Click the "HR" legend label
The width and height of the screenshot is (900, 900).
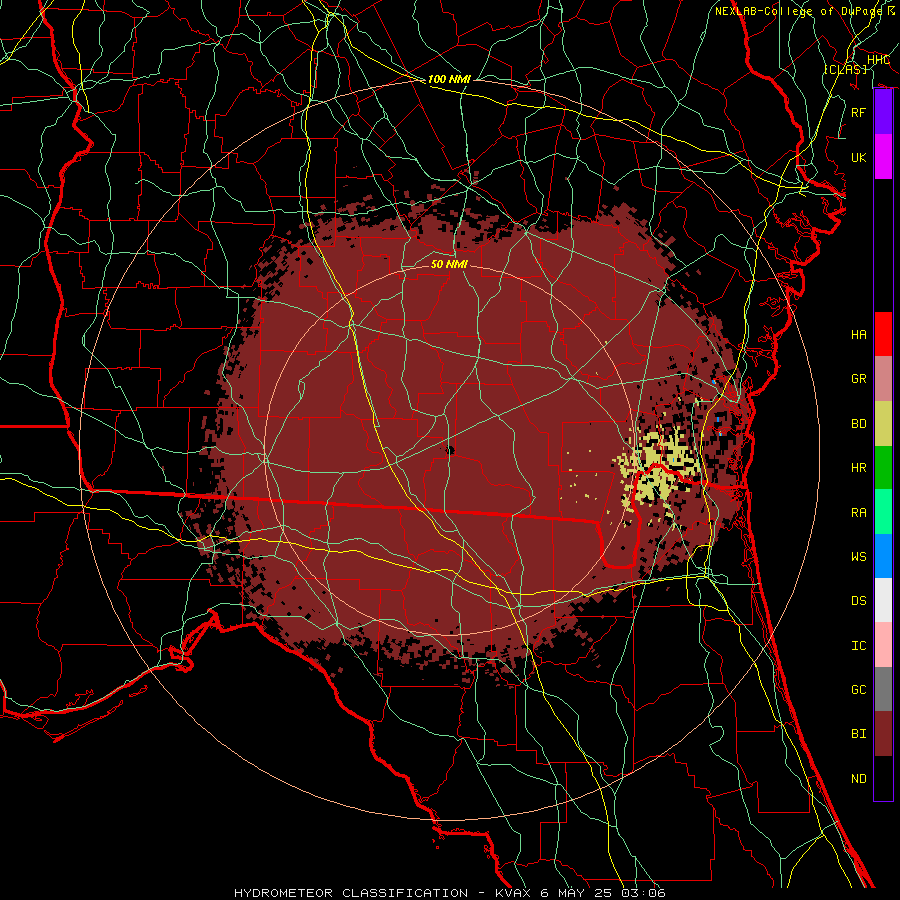[858, 468]
